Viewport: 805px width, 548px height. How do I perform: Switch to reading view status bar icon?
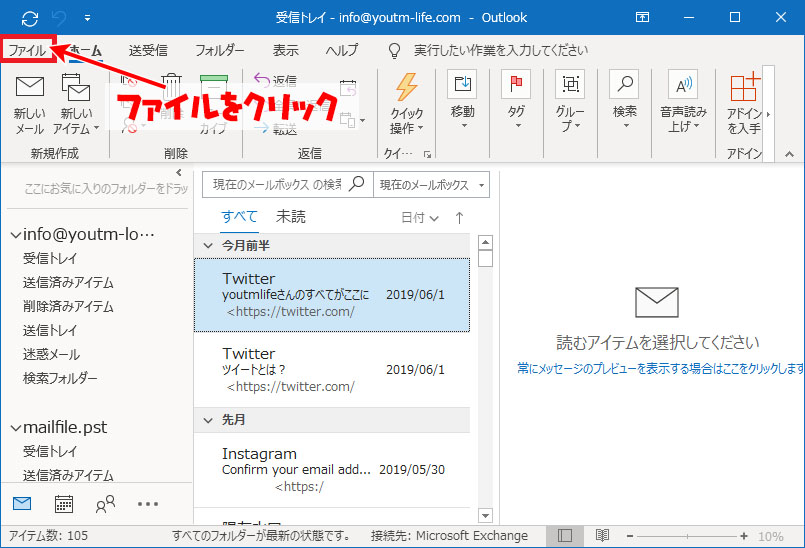pos(602,536)
